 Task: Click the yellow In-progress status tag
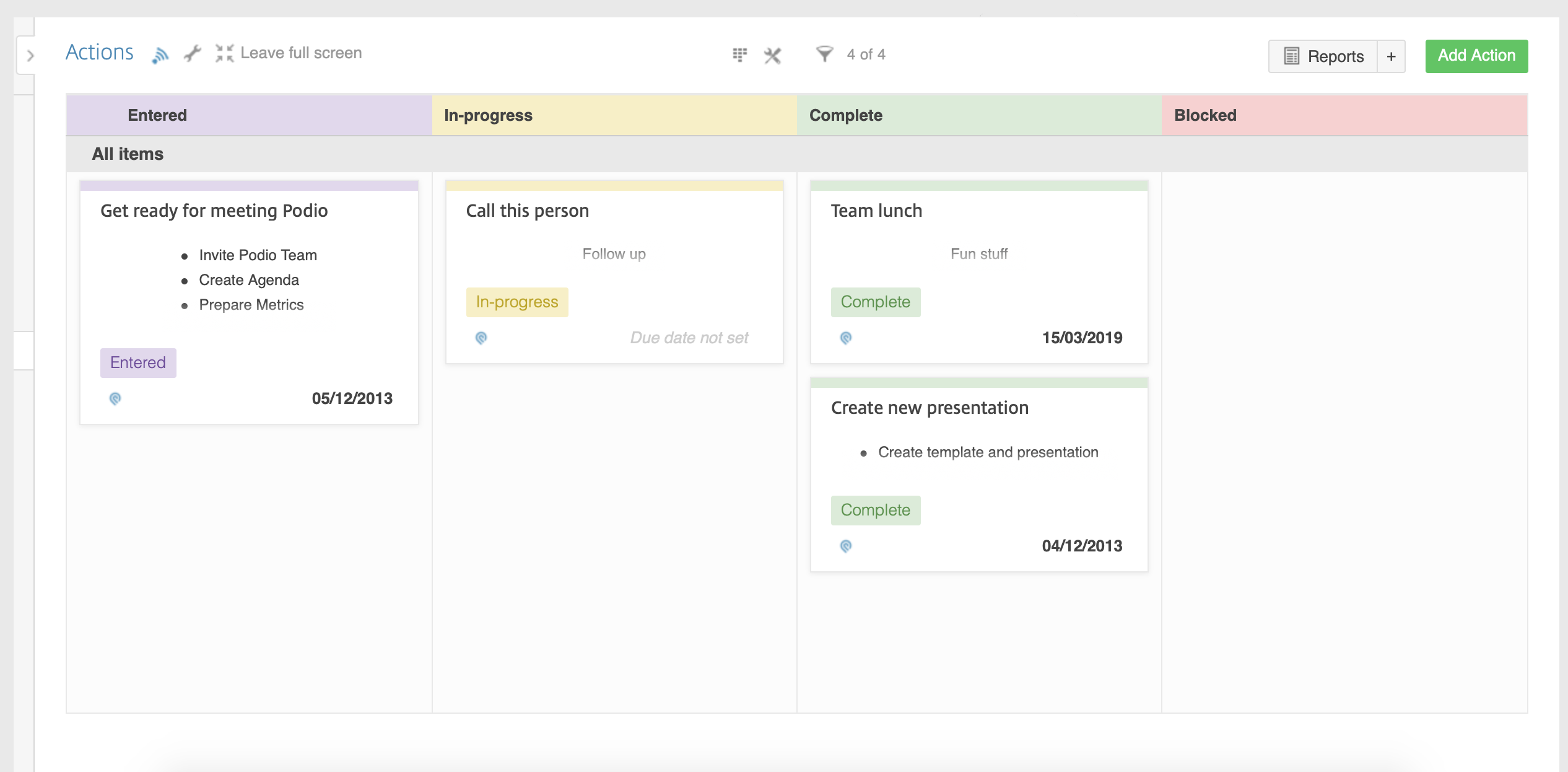pos(517,302)
